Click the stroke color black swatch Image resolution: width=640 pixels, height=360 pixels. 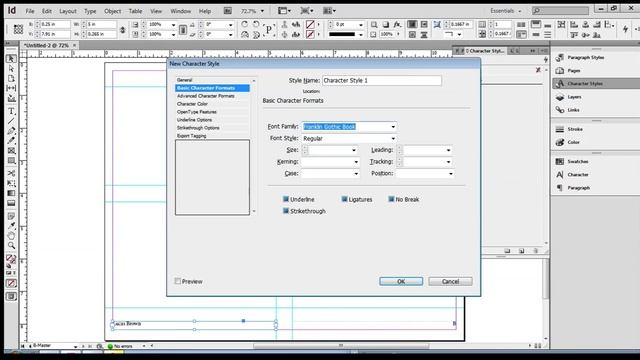pyautogui.click(x=342, y=35)
